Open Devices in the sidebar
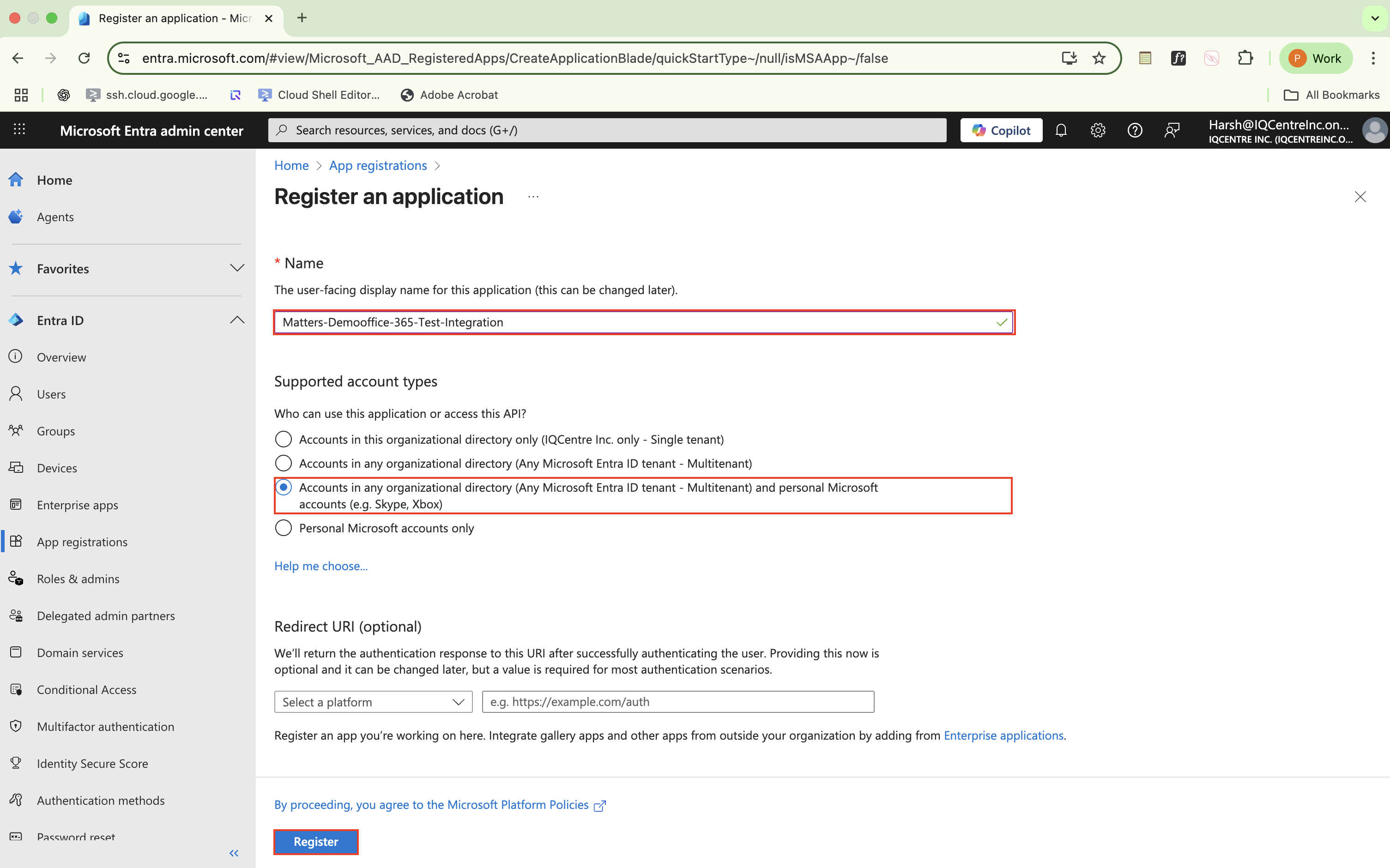This screenshot has width=1390, height=868. pyautogui.click(x=57, y=468)
